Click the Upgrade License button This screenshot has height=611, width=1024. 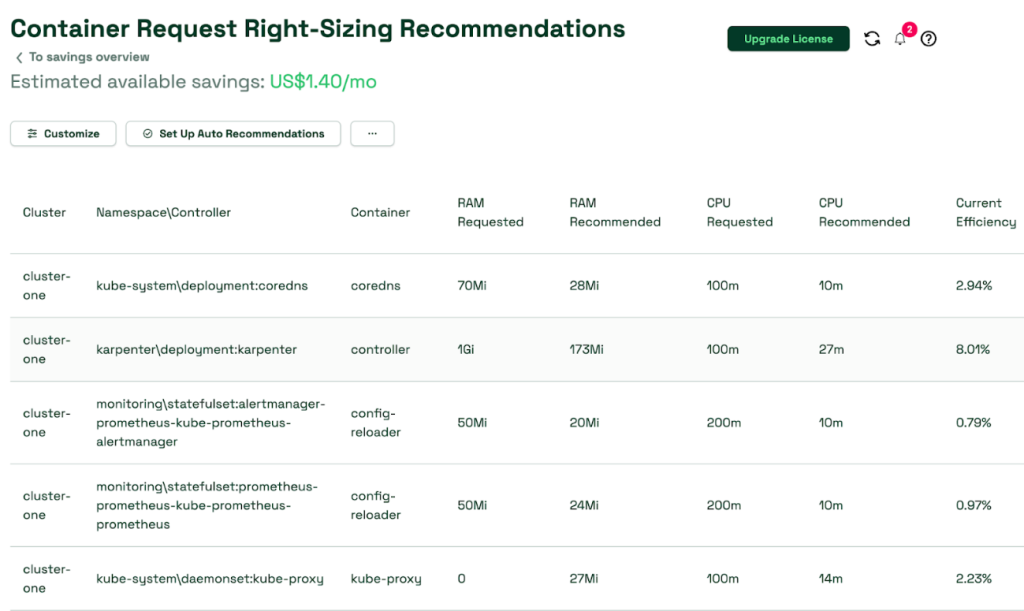tap(788, 39)
